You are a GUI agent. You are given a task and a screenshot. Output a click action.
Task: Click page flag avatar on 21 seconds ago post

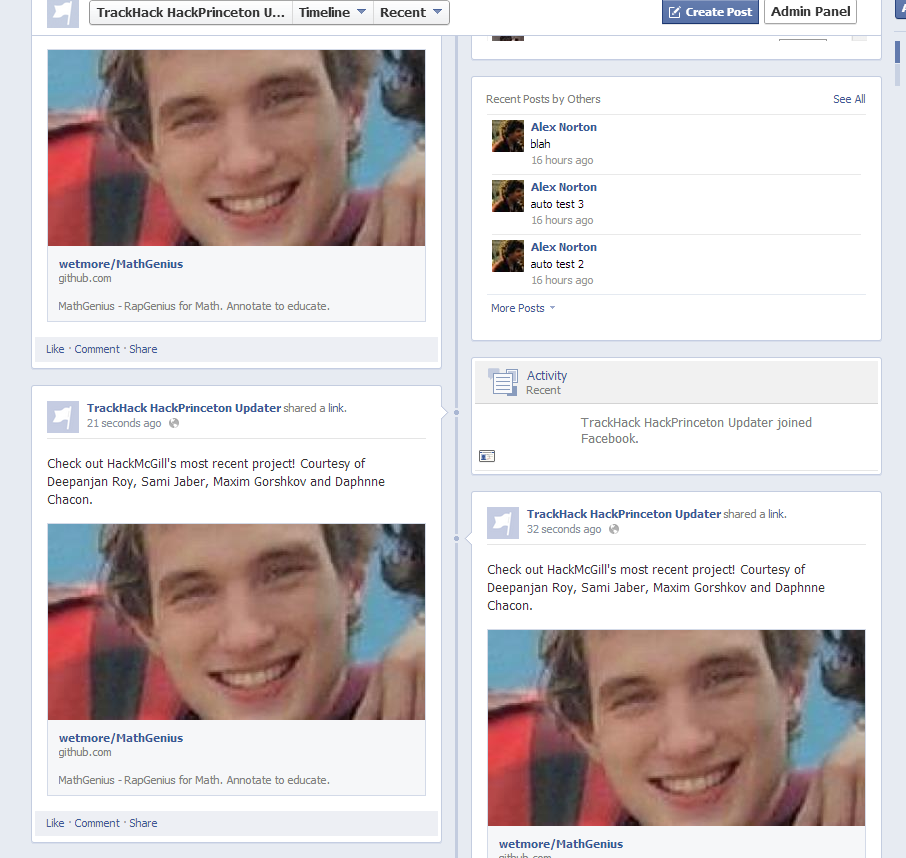[x=63, y=417]
